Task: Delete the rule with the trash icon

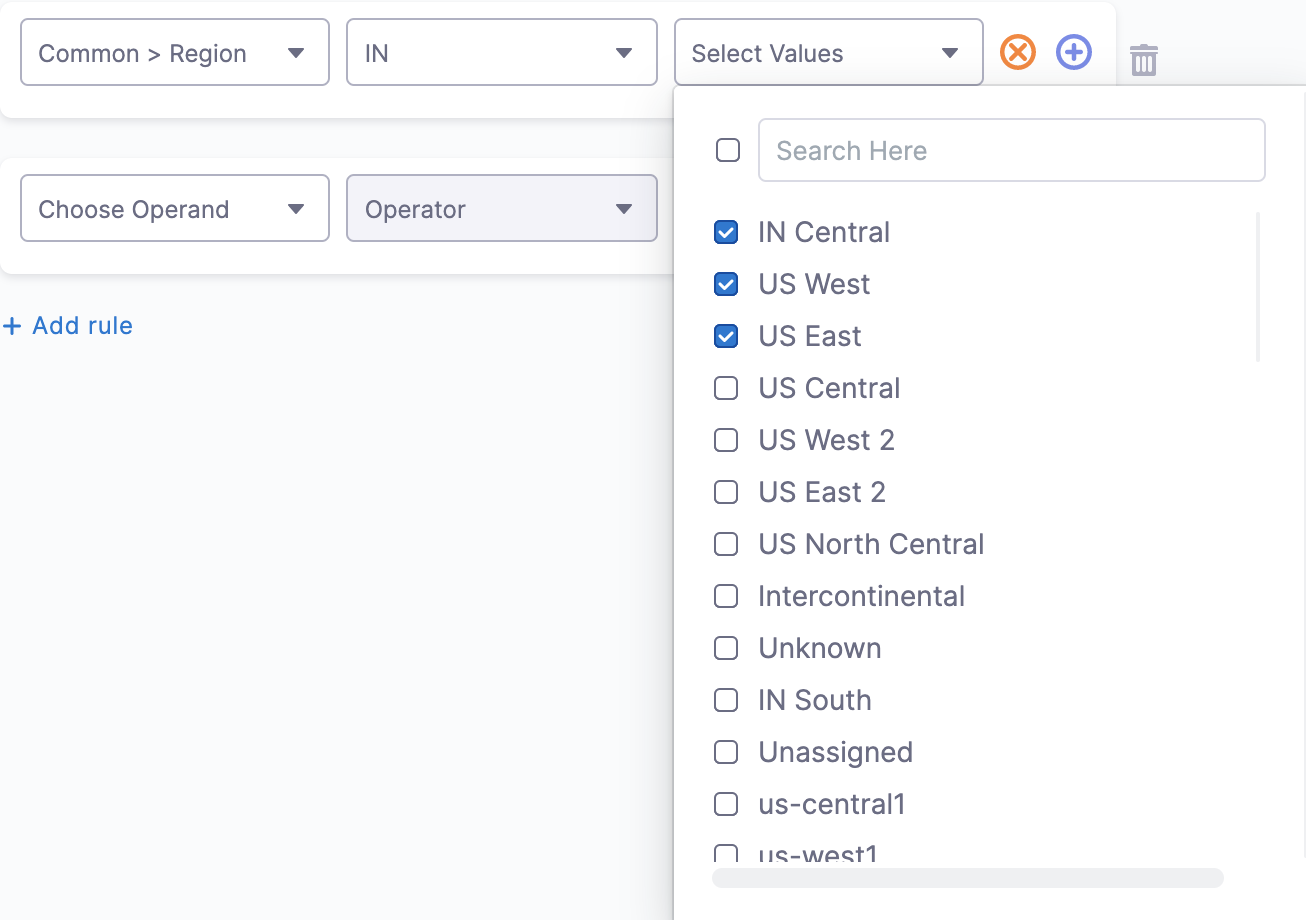Action: [1143, 60]
